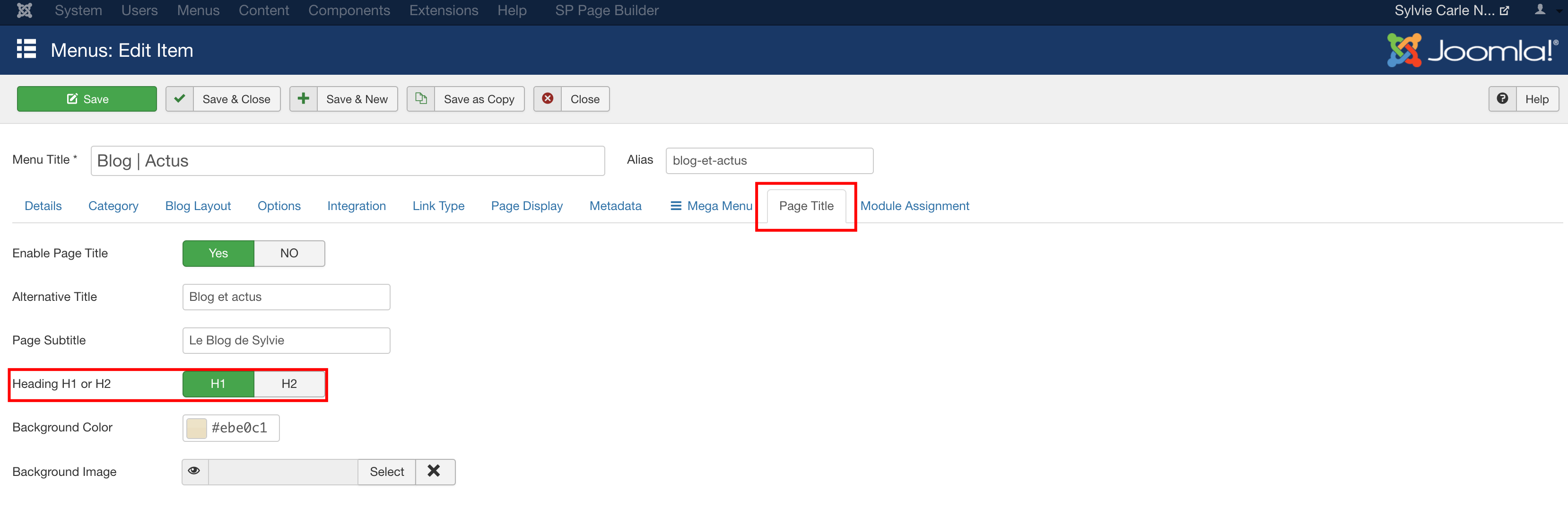Click the green plus icon for Save & New
The width and height of the screenshot is (1568, 527).
click(303, 99)
